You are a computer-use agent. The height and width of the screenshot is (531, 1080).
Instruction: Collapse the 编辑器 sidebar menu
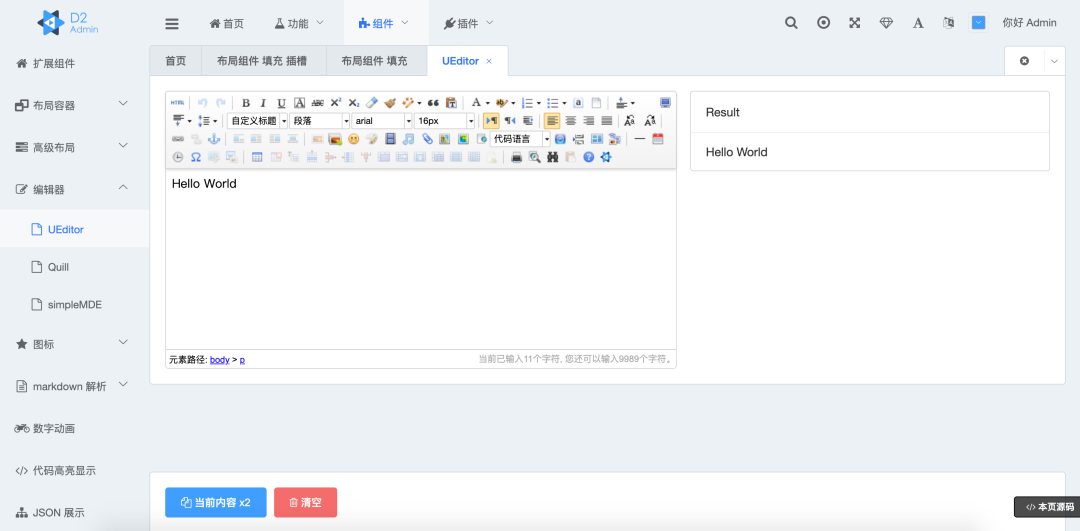point(74,189)
